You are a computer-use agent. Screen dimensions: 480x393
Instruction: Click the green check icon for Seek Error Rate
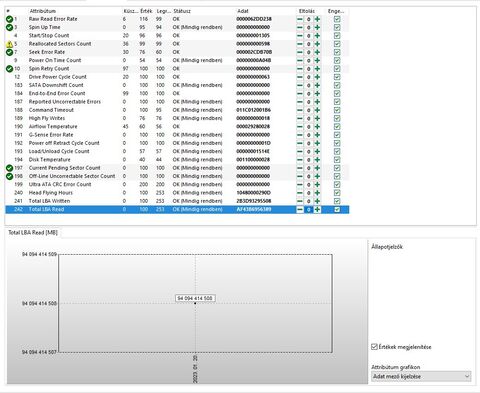(9, 52)
